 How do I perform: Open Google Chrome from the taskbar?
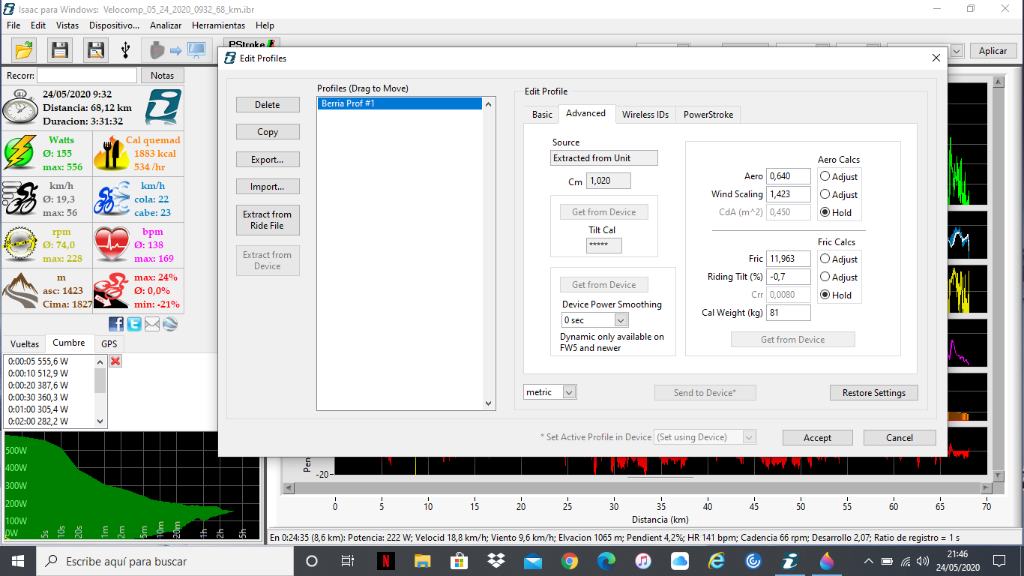click(569, 561)
